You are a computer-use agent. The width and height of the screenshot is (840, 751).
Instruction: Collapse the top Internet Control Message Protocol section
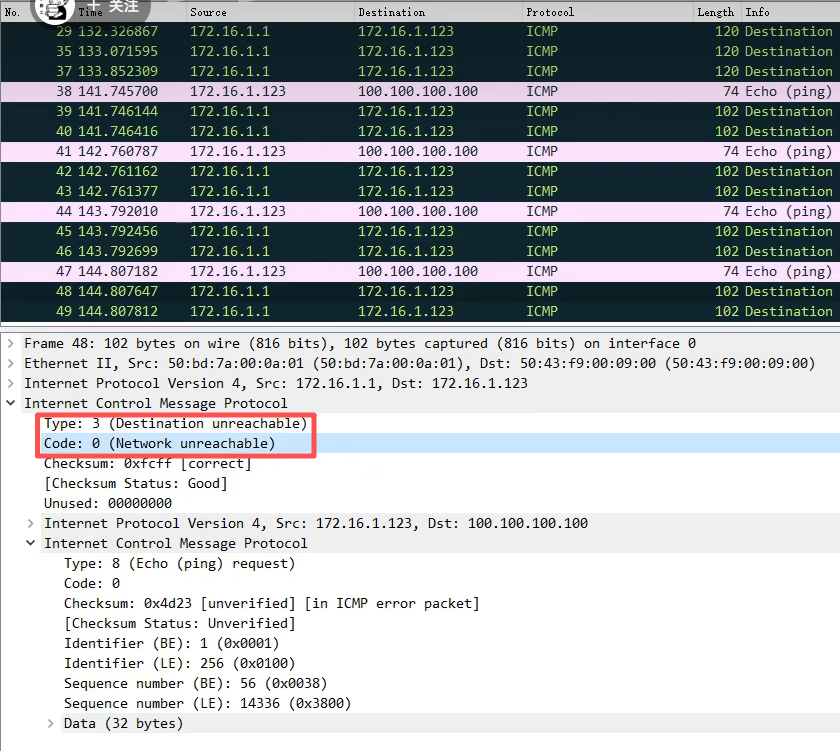pos(11,403)
